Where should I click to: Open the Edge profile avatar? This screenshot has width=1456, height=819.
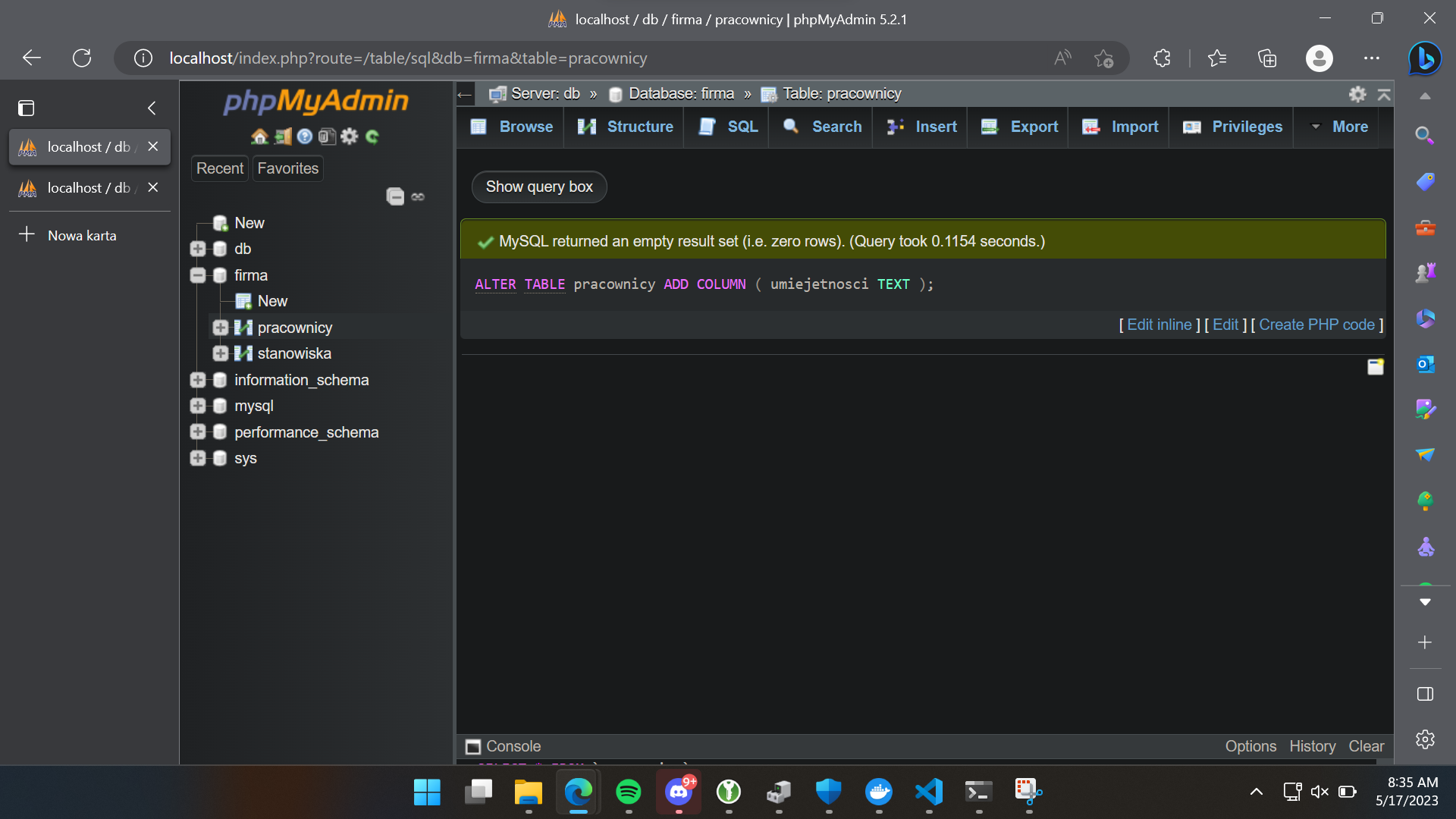1319,58
